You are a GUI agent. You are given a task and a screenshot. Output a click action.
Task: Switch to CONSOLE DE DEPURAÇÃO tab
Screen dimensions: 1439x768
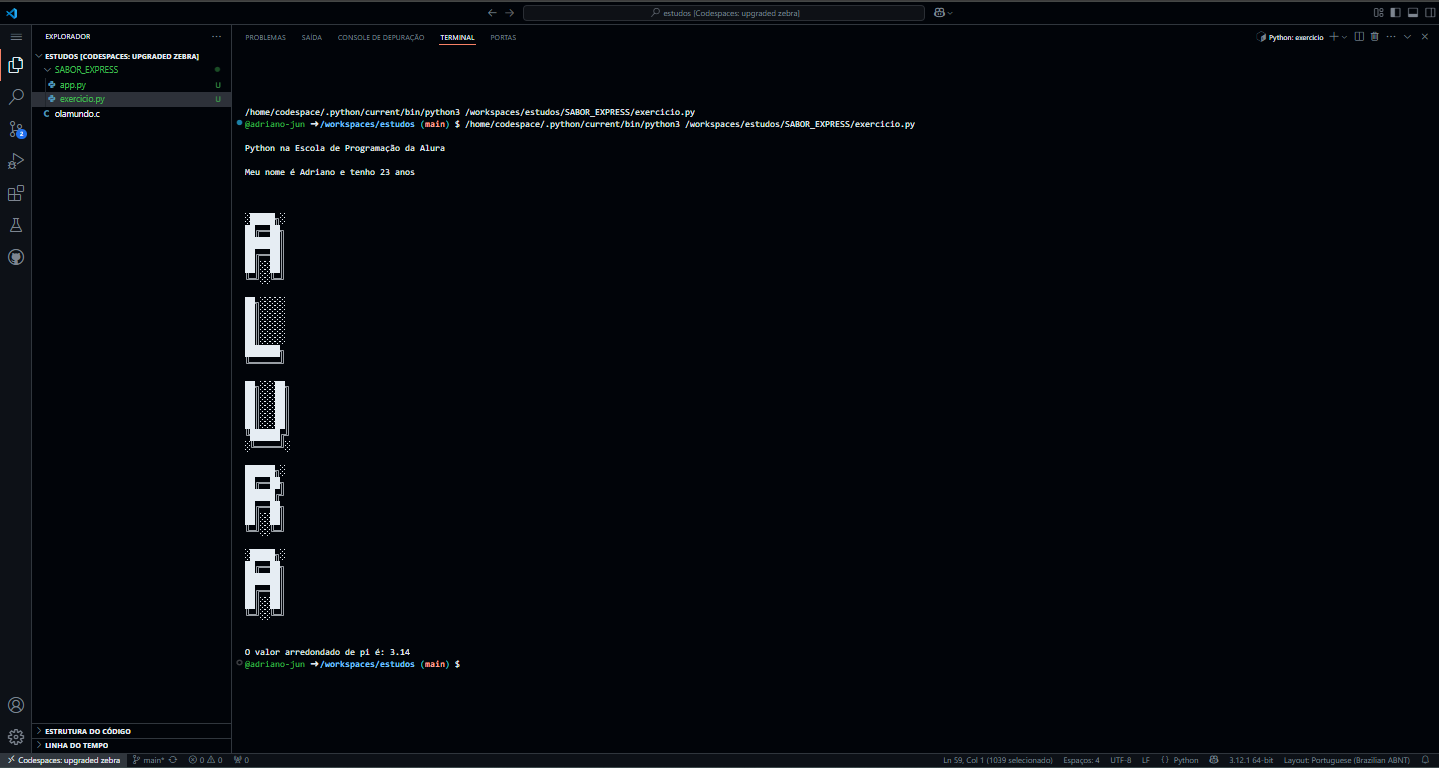[381, 37]
